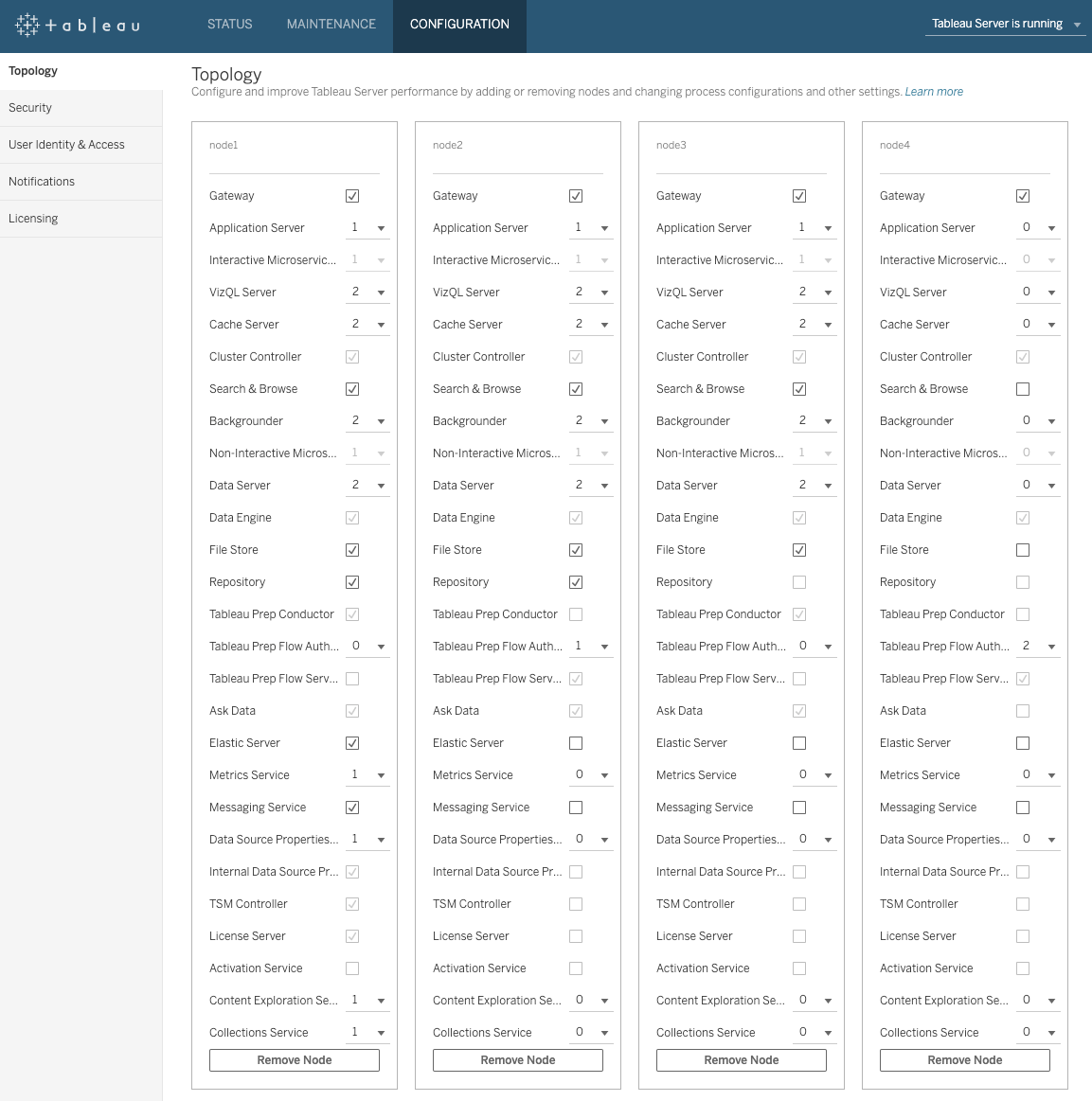
Task: Click the Tableau logo
Action: pos(78,26)
